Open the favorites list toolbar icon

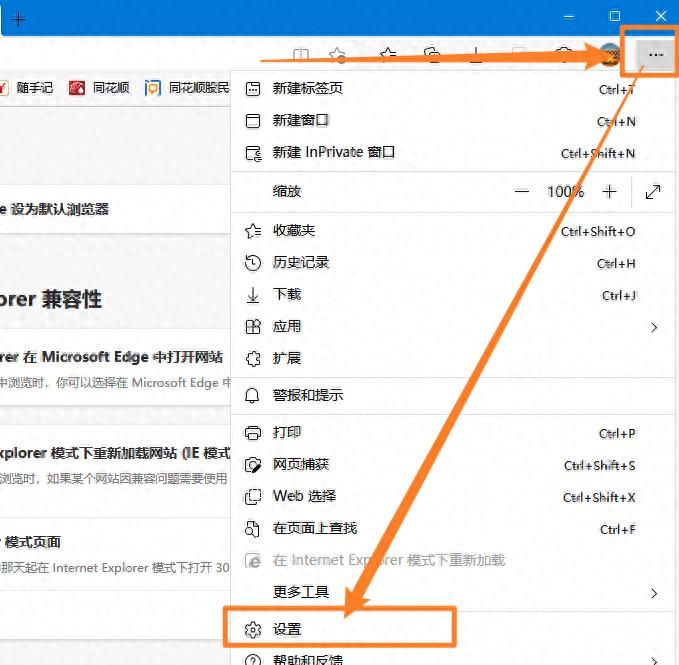388,55
